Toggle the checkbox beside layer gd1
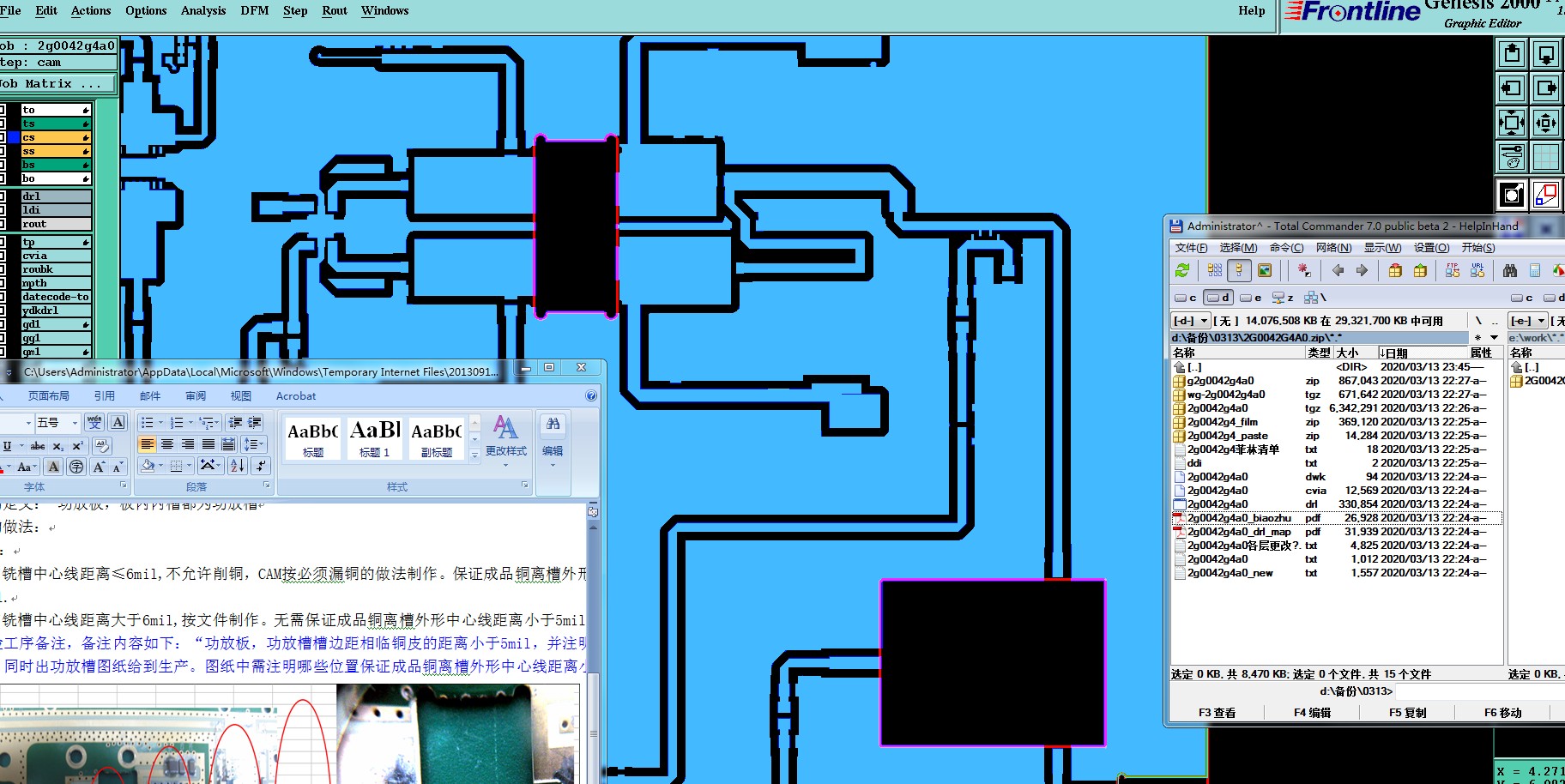The height and width of the screenshot is (784, 1565). click(3, 324)
